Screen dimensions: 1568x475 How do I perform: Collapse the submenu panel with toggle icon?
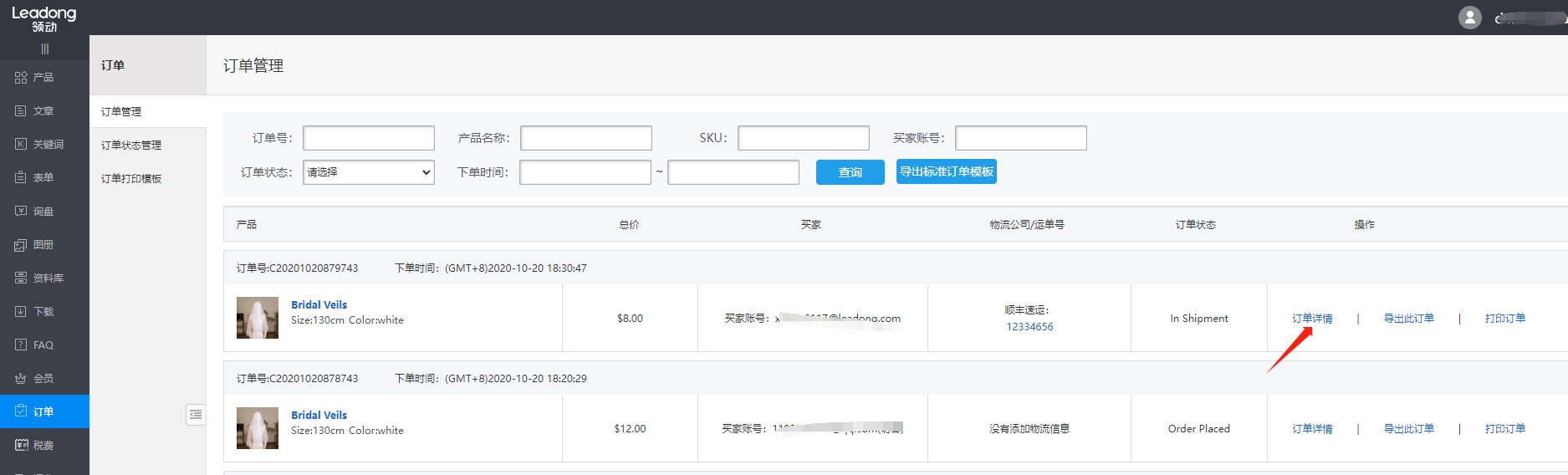click(x=196, y=415)
